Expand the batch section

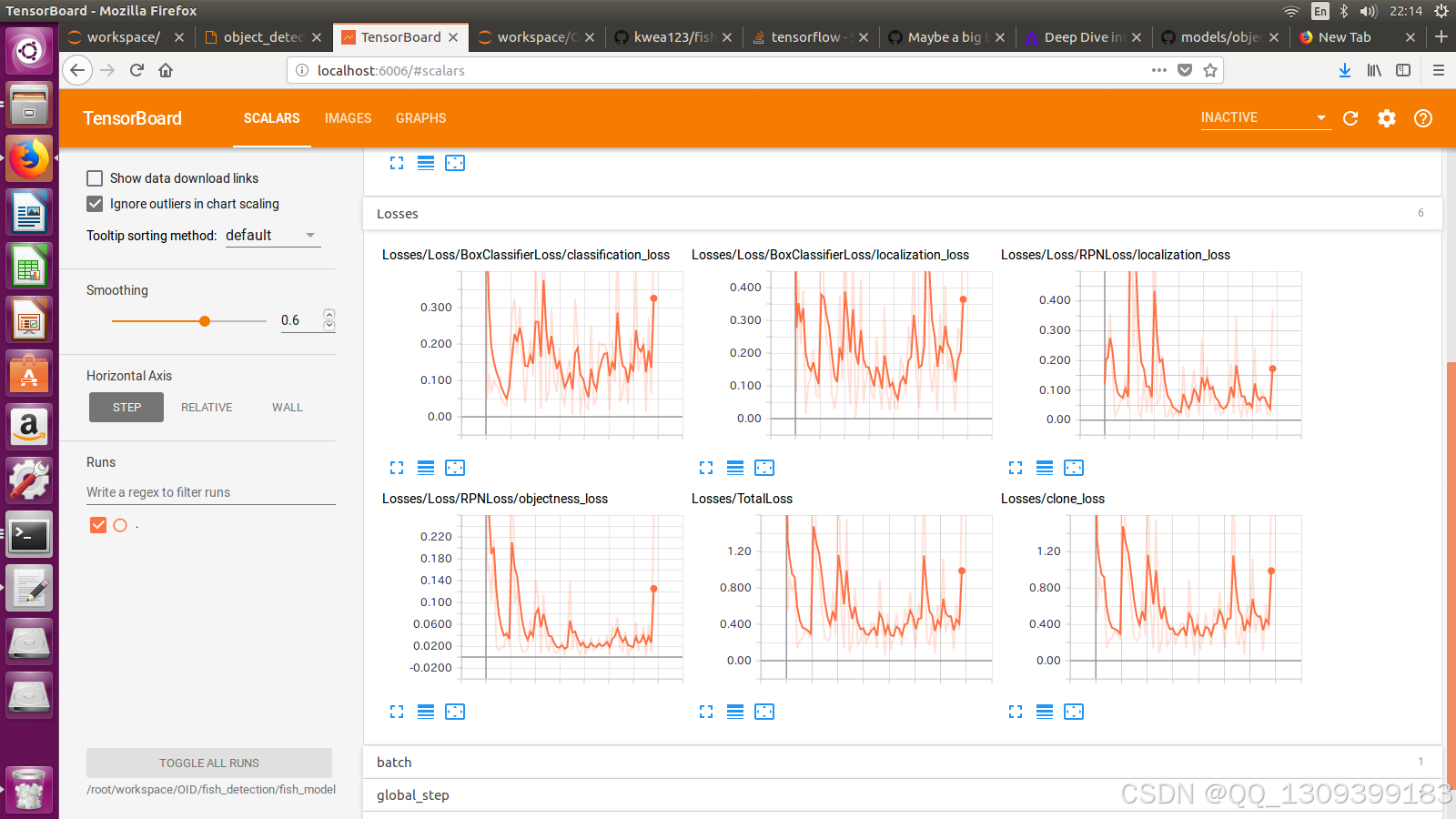click(x=902, y=763)
